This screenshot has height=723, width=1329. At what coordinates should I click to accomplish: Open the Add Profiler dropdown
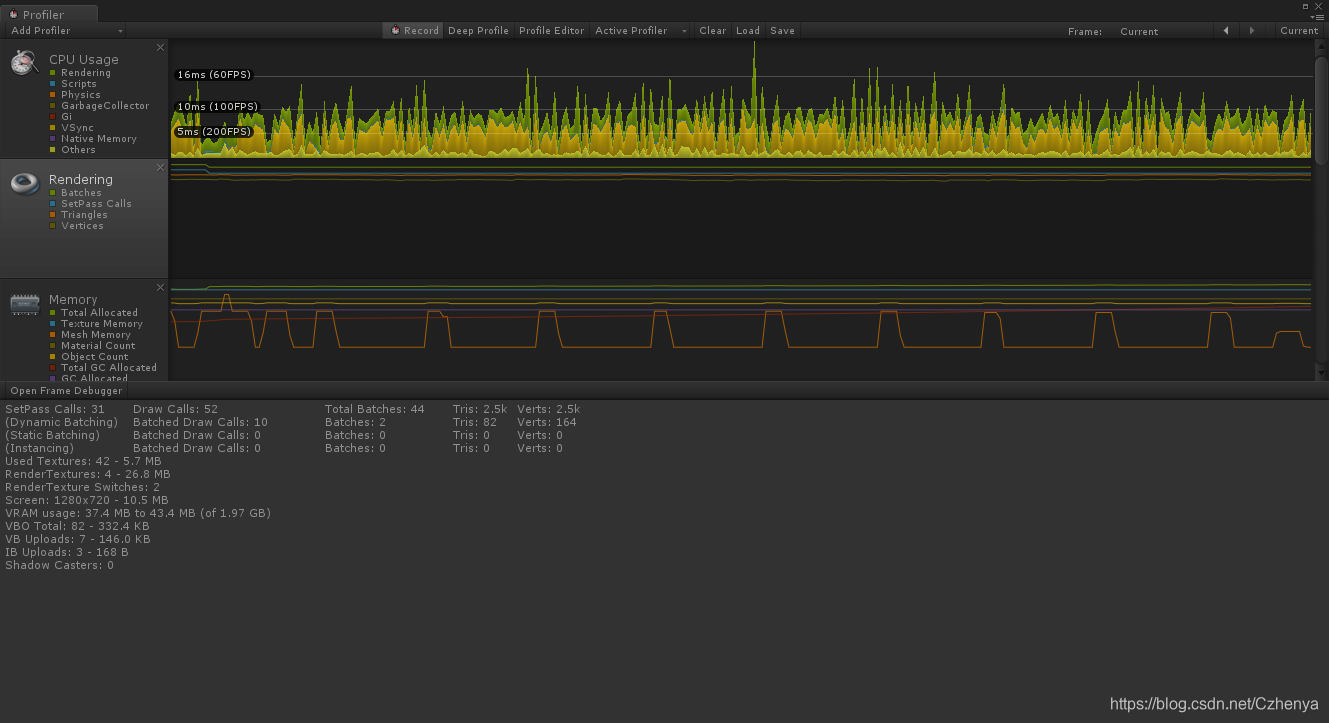[x=66, y=31]
